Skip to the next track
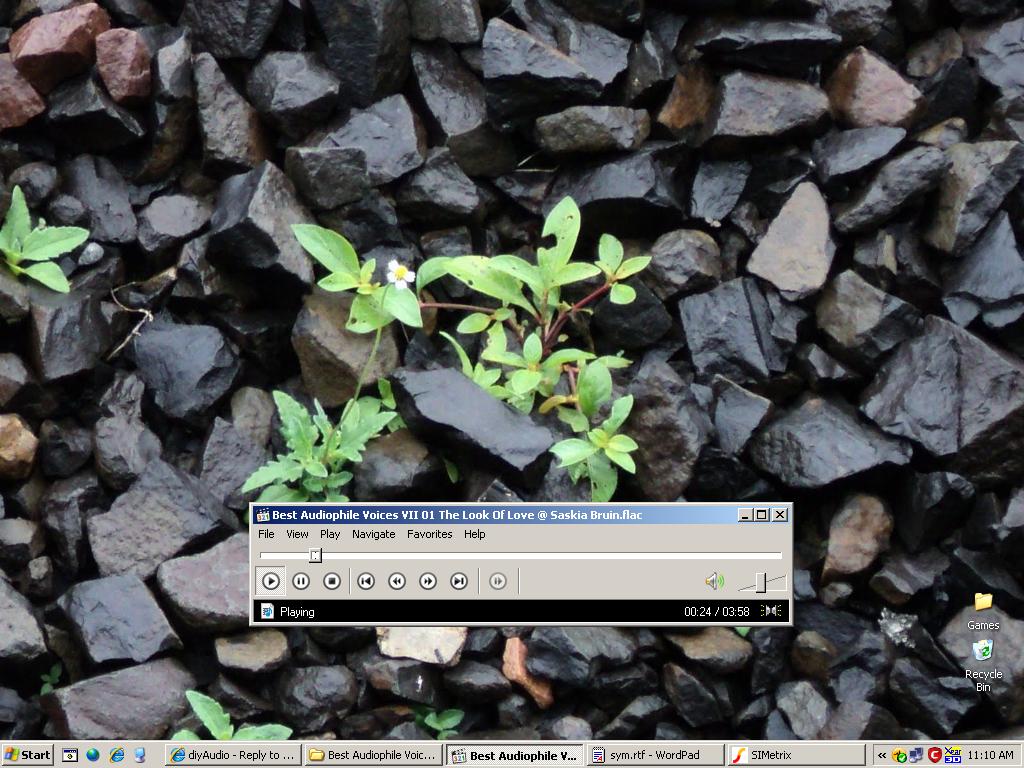 pyautogui.click(x=459, y=581)
